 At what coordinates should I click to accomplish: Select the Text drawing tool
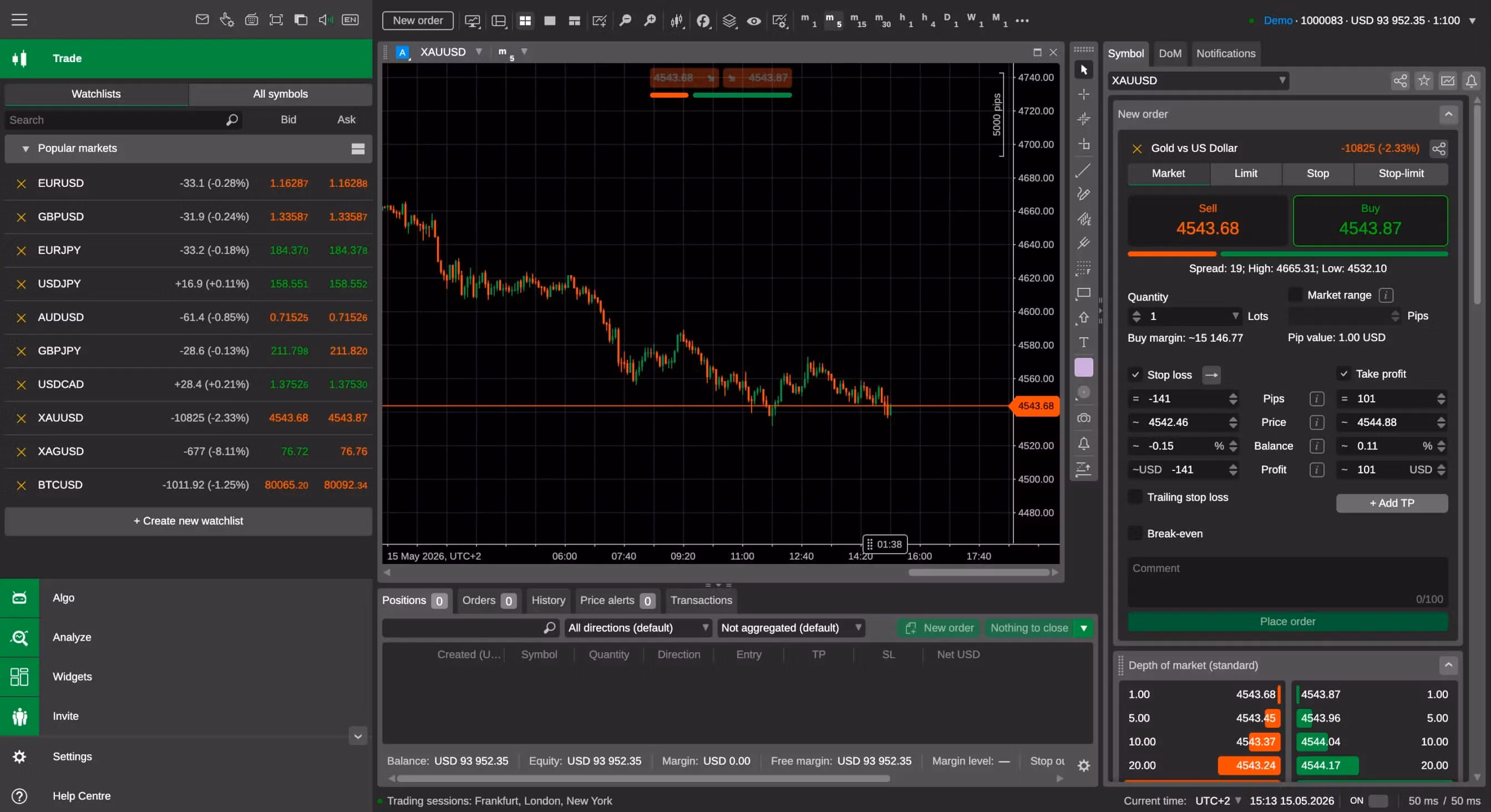[1083, 342]
